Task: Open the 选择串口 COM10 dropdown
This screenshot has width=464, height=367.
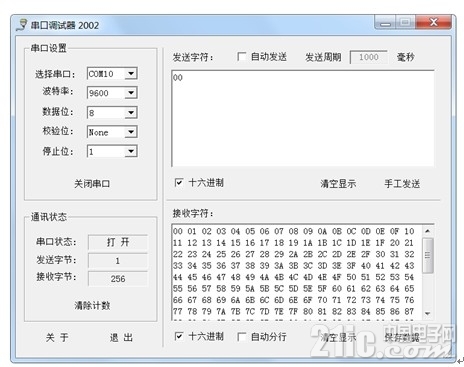Action: pos(131,73)
